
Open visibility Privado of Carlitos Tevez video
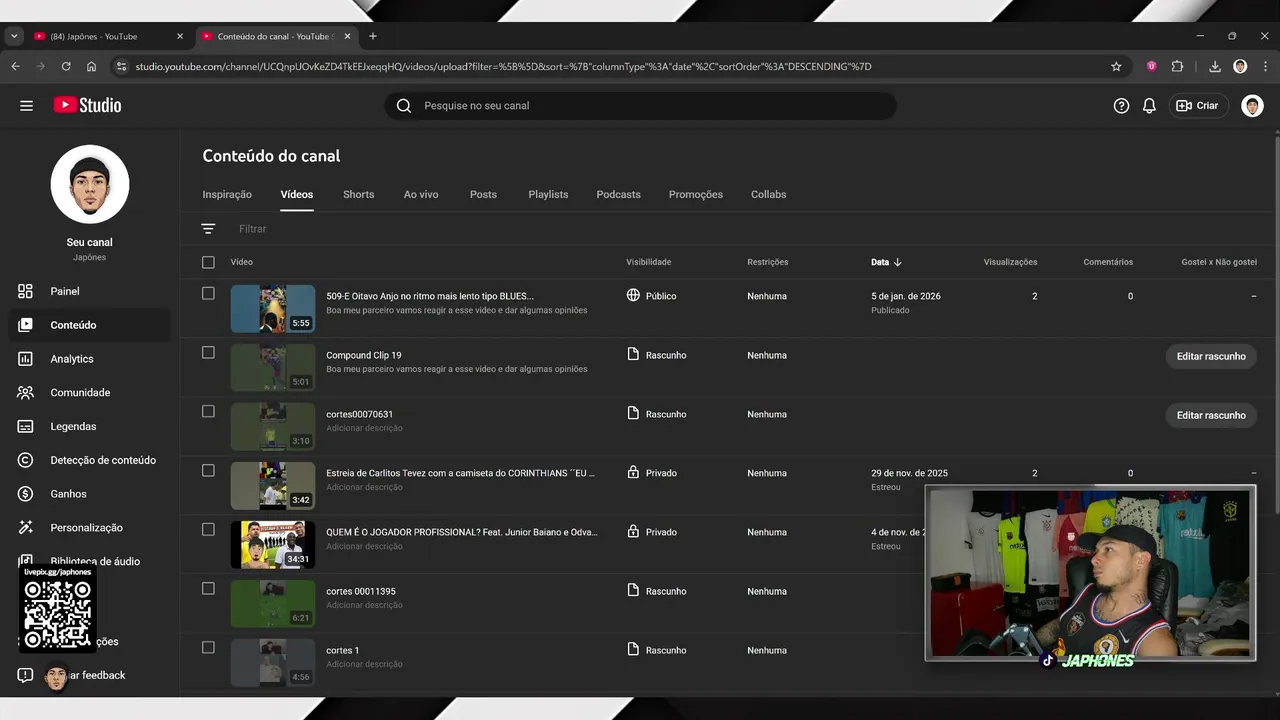pos(652,473)
